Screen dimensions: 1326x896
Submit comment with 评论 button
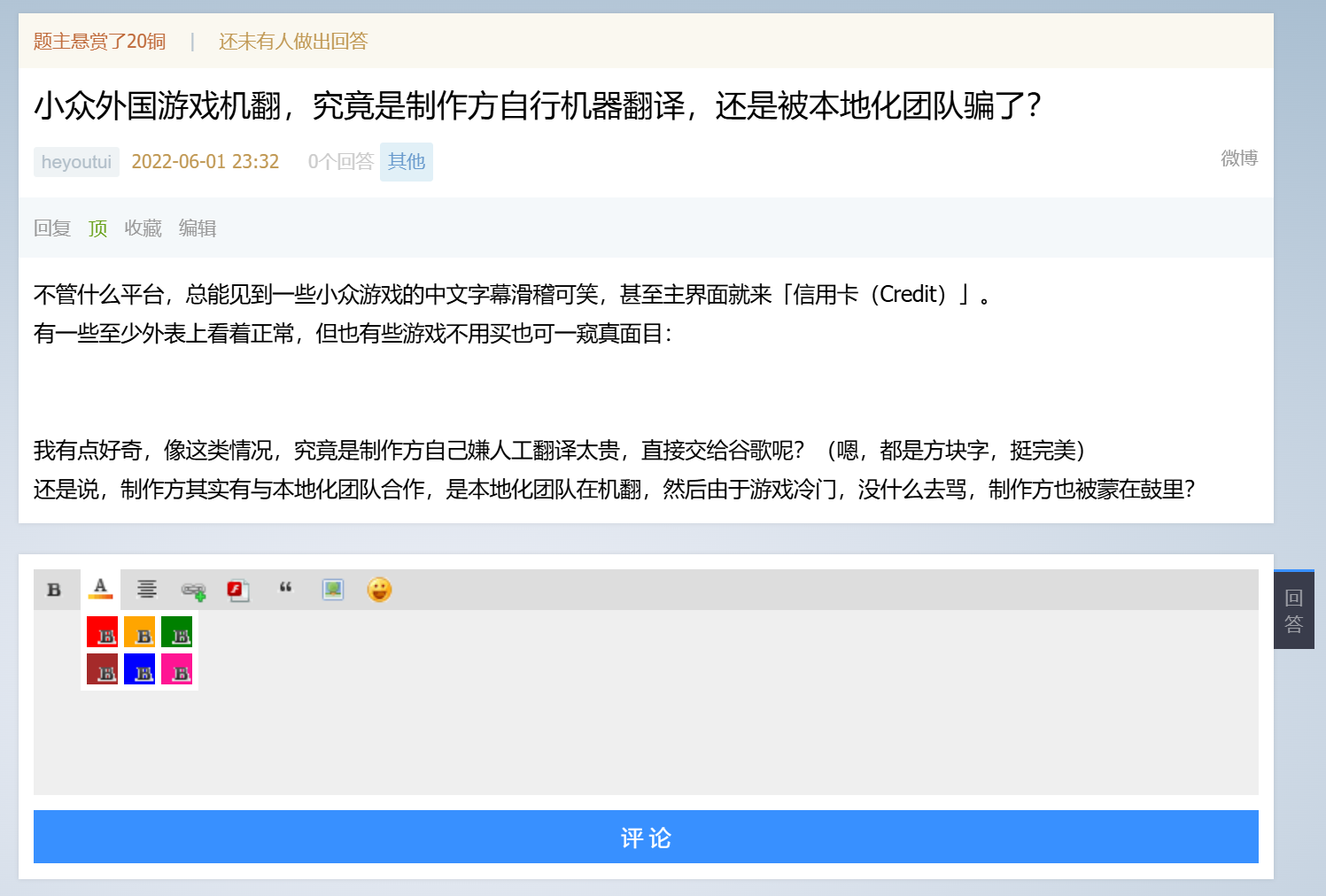[646, 837]
